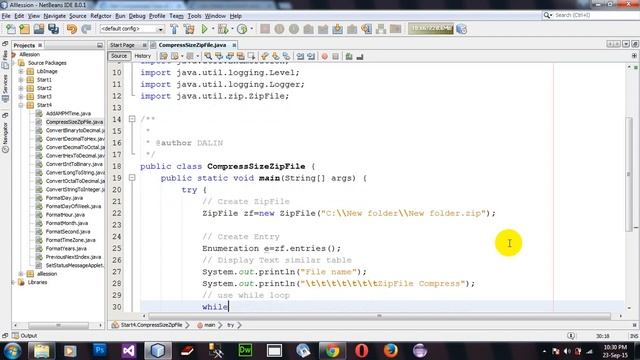The image size is (640, 360).
Task: Click the try breadcrumb item
Action: point(231,325)
